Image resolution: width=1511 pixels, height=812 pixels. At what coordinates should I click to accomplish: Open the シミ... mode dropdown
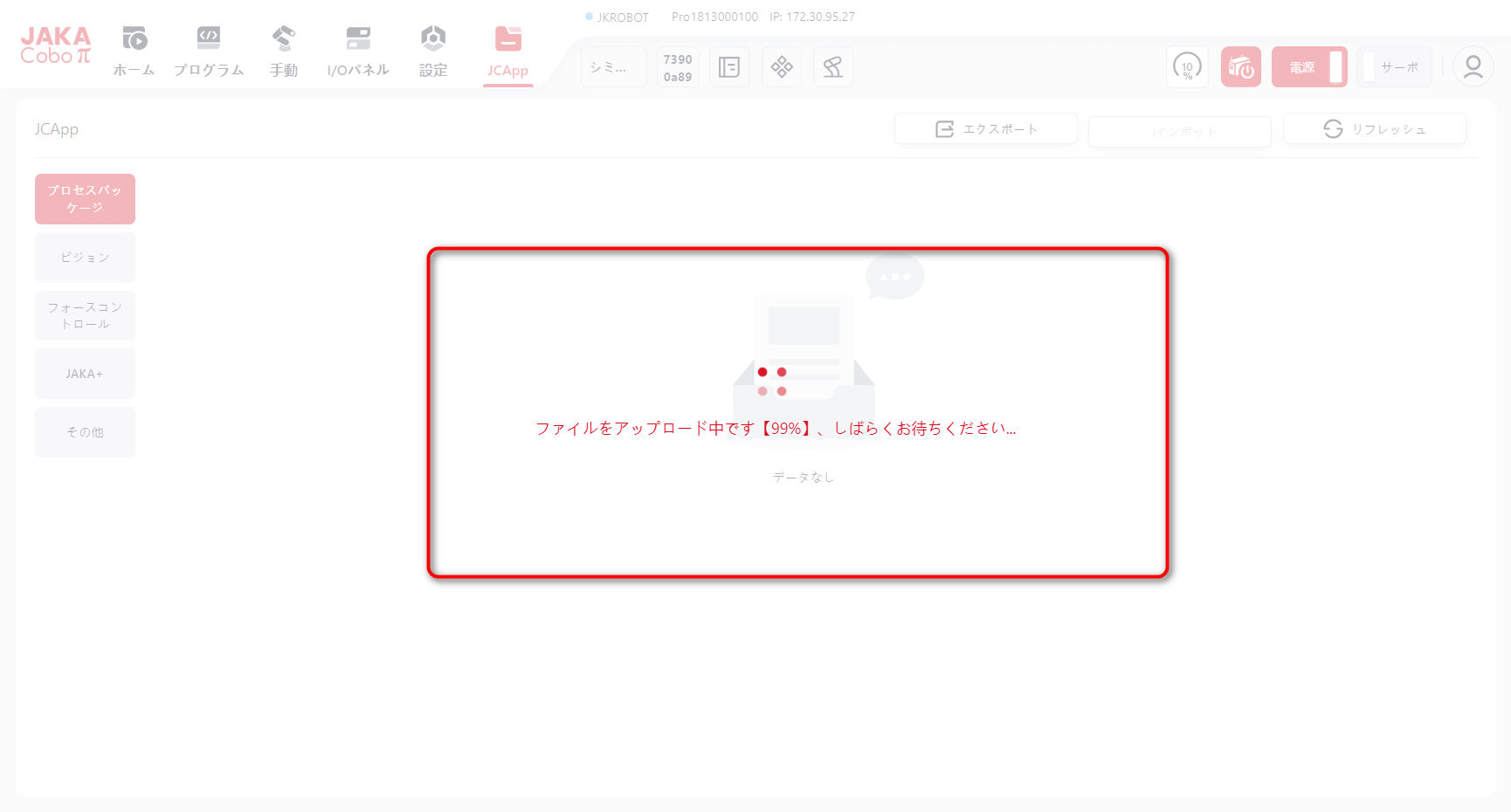tap(614, 67)
